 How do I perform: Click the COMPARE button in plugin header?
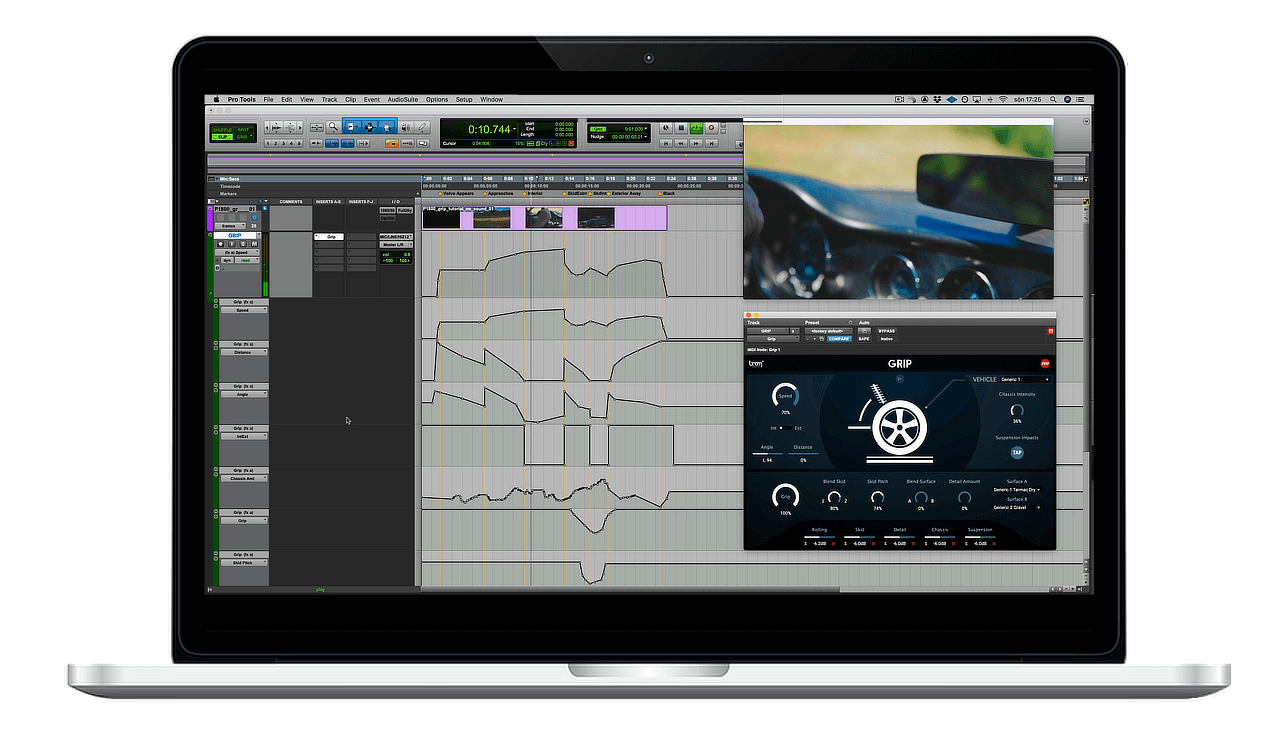[839, 339]
